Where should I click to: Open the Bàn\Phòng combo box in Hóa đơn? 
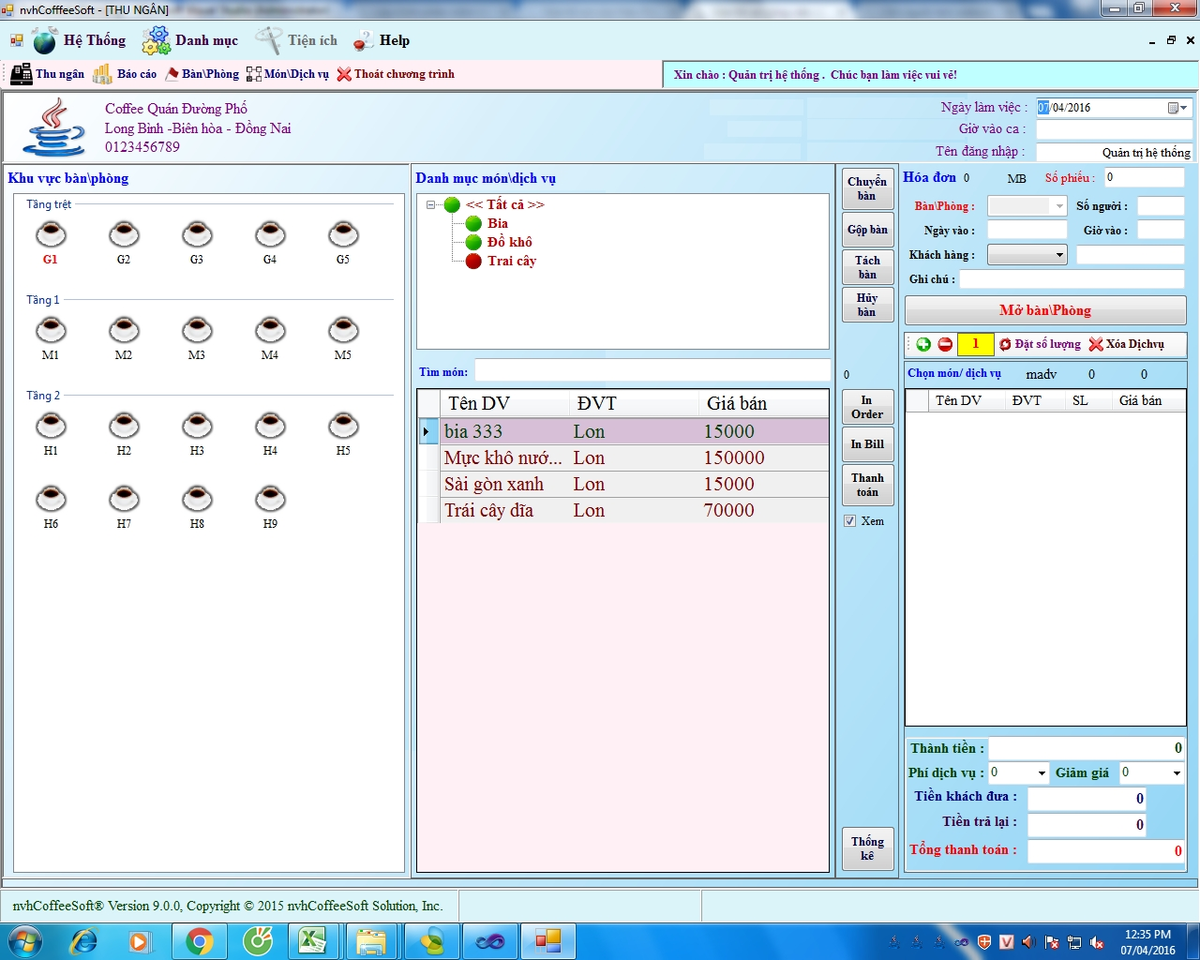point(1027,206)
